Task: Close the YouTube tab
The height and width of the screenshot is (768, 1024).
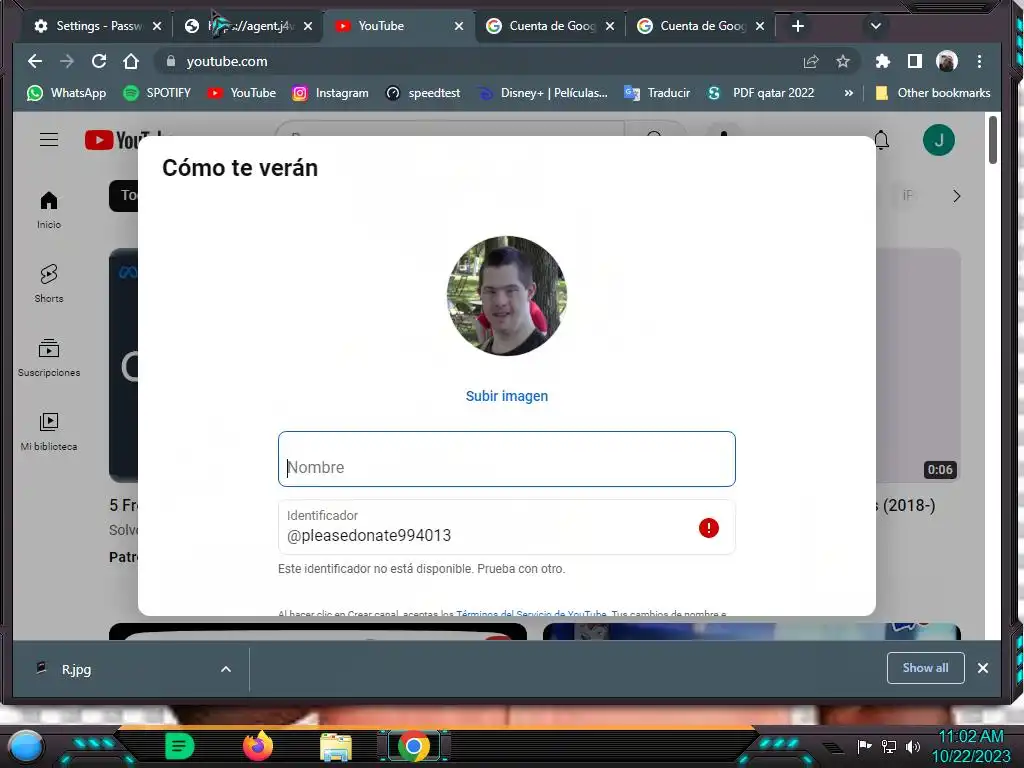Action: point(458,26)
